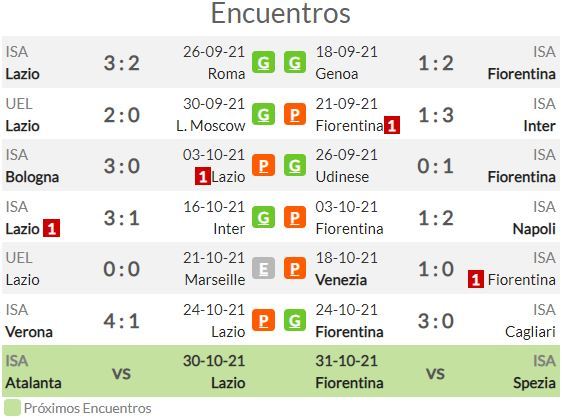Open the Lazio 3:2 Roma score

(x=122, y=63)
